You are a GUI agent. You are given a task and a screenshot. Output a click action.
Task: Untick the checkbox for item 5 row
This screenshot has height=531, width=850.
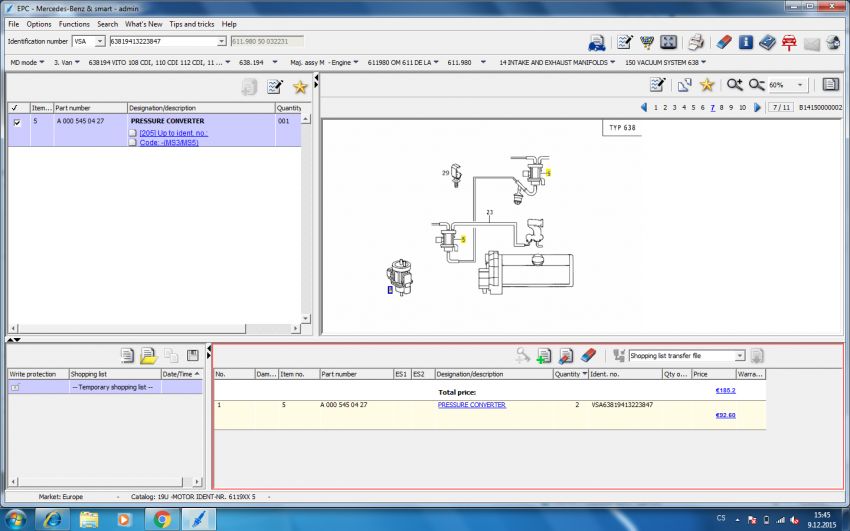point(17,122)
